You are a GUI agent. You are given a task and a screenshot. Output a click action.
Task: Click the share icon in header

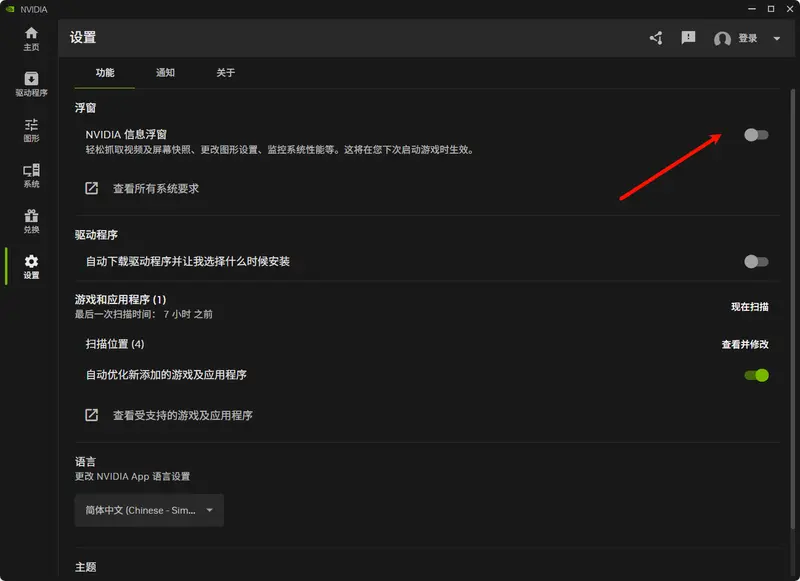coord(656,38)
